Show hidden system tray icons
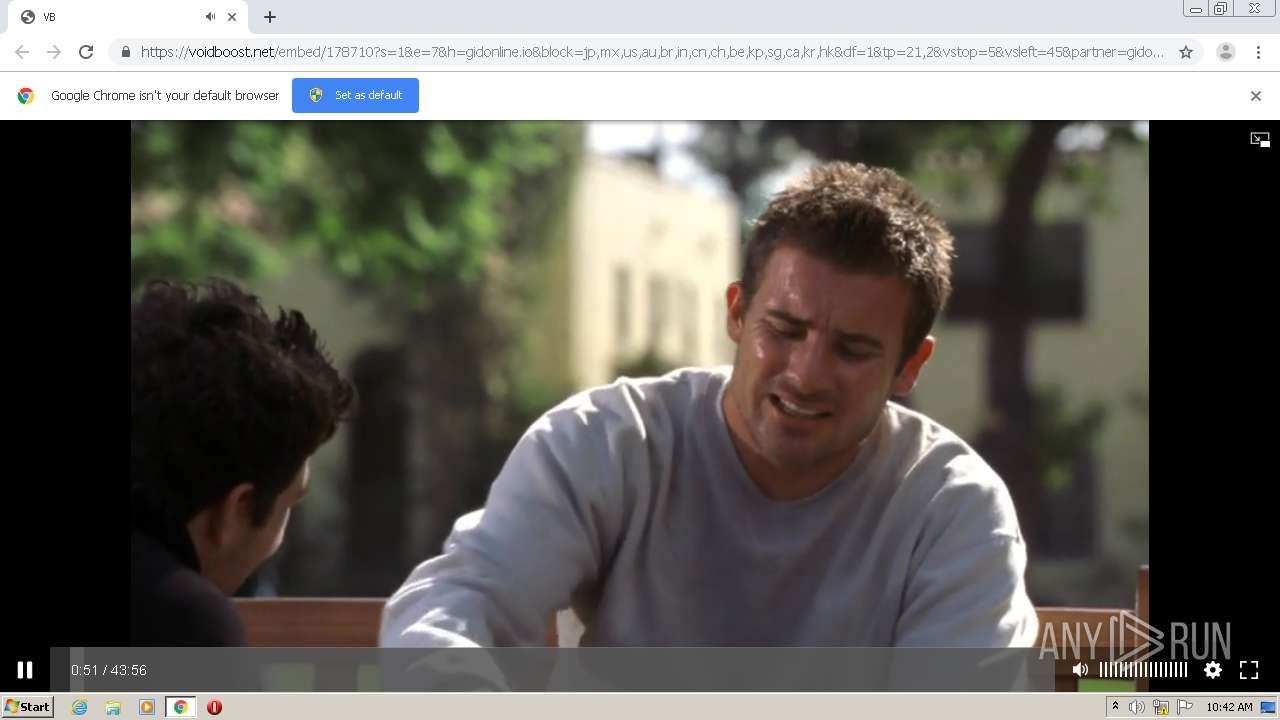The image size is (1280, 720). pos(1115,707)
